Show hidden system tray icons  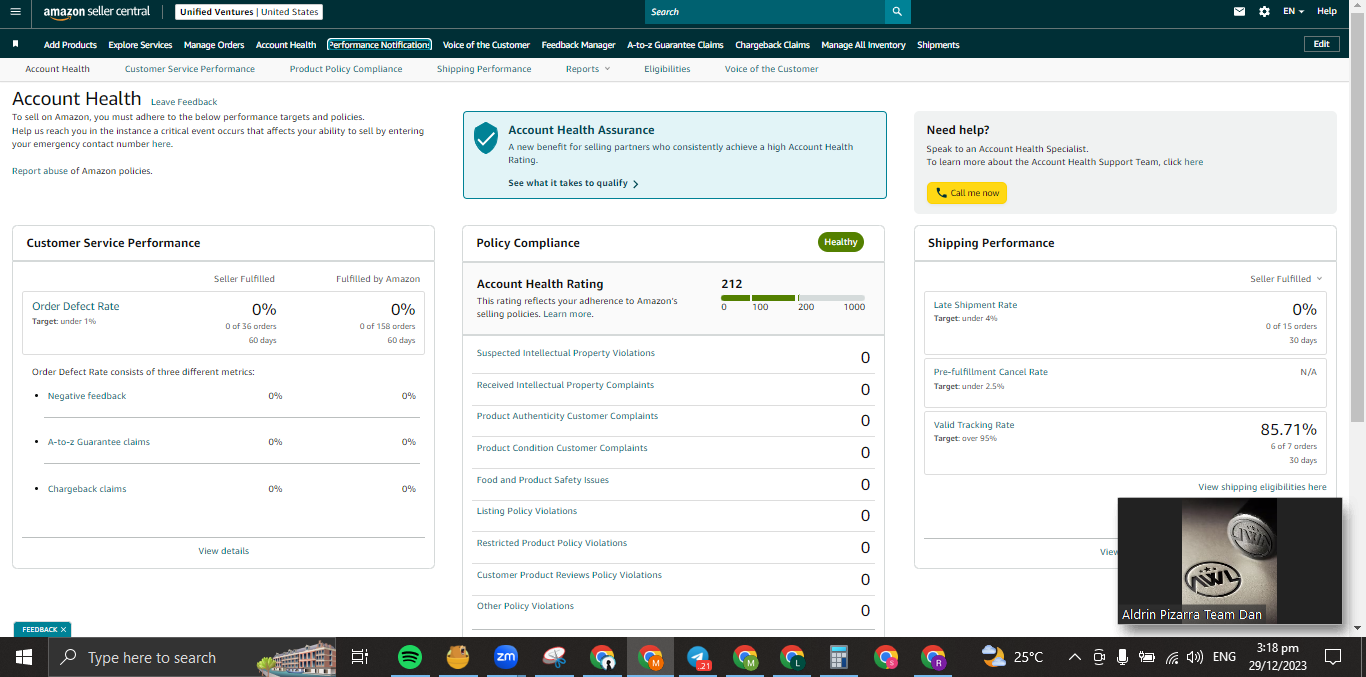(x=1075, y=657)
